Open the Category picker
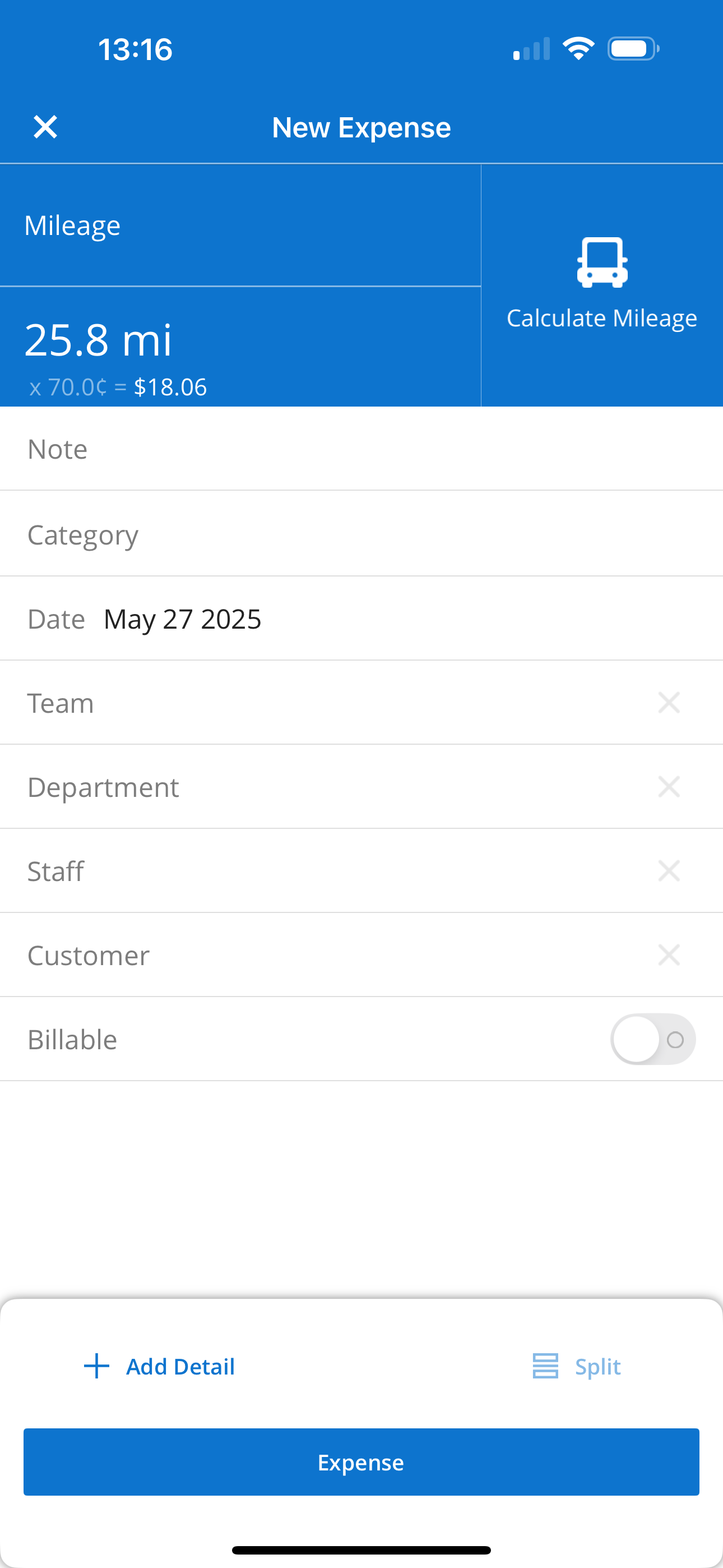The height and width of the screenshot is (1568, 723). tap(361, 534)
